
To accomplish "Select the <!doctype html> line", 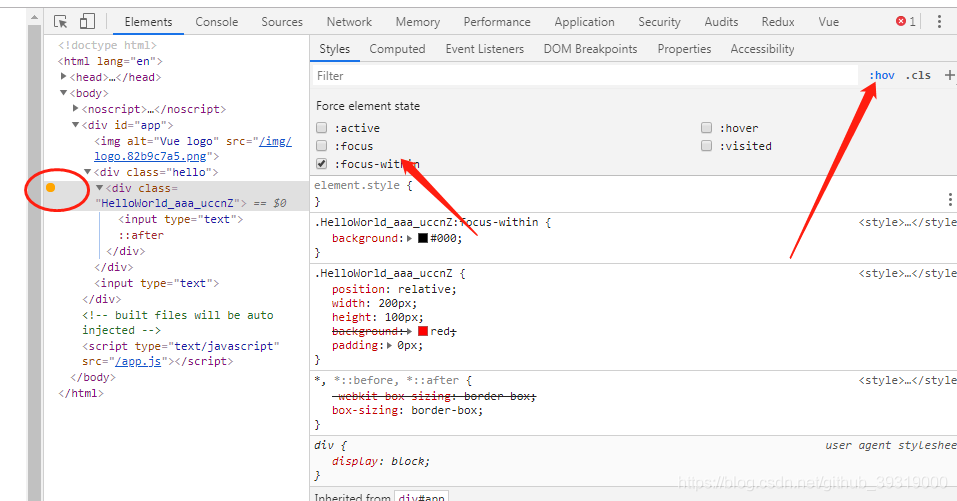I will [107, 45].
